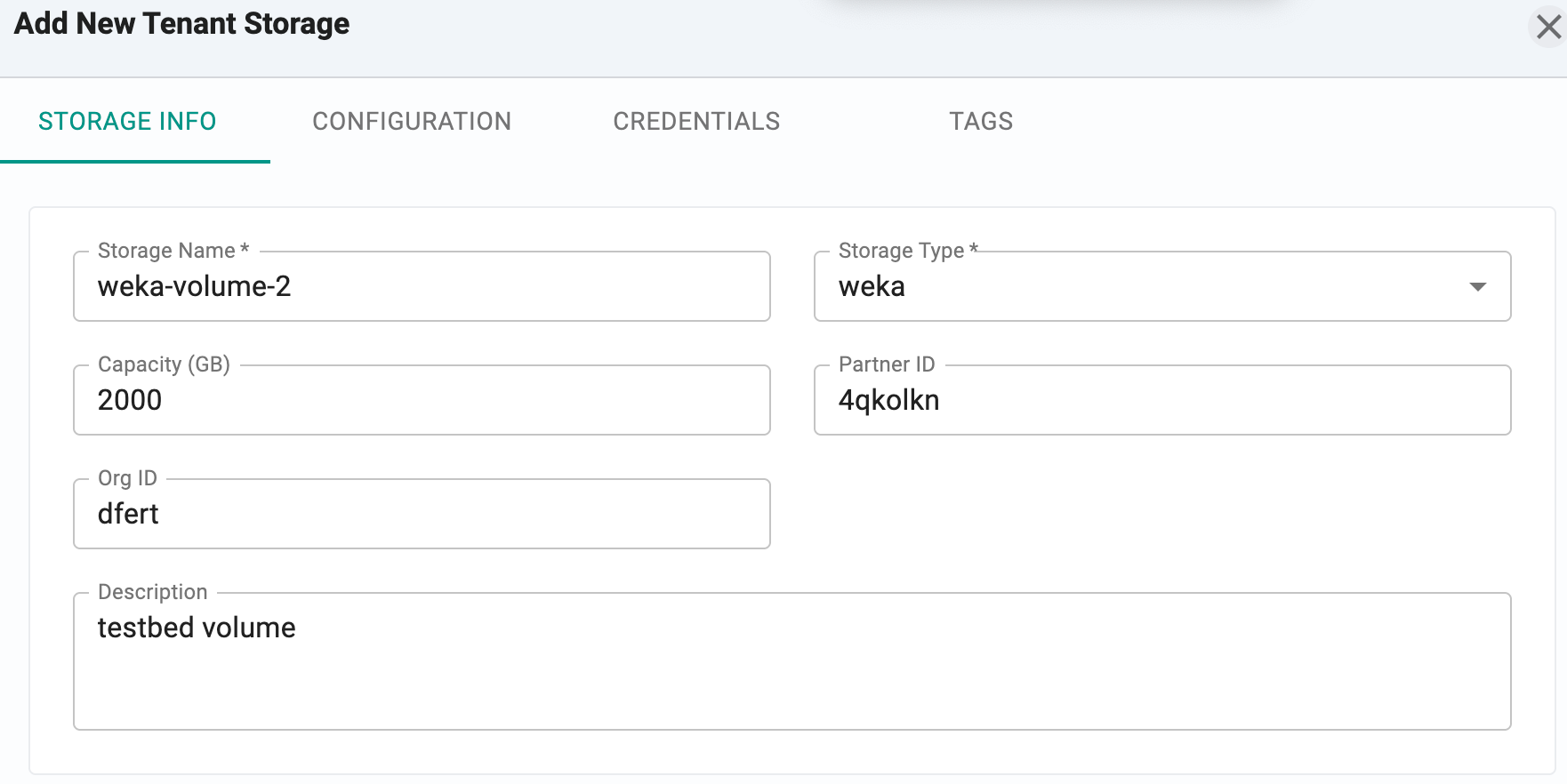Image resolution: width=1567 pixels, height=784 pixels.
Task: Click the Capacity (GB) field showing 2000
Action: click(x=422, y=400)
